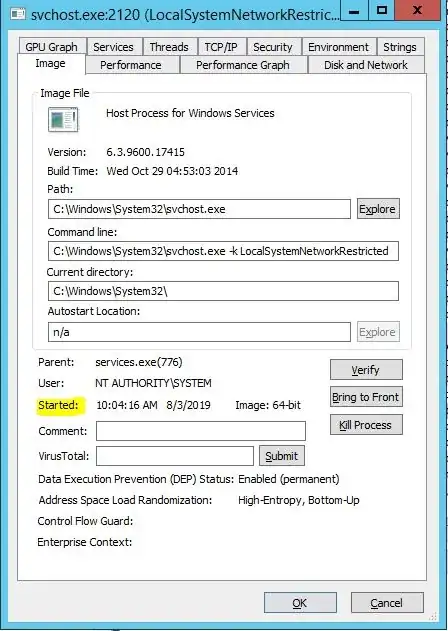Click the parent process services.exe(776)

pos(139,362)
